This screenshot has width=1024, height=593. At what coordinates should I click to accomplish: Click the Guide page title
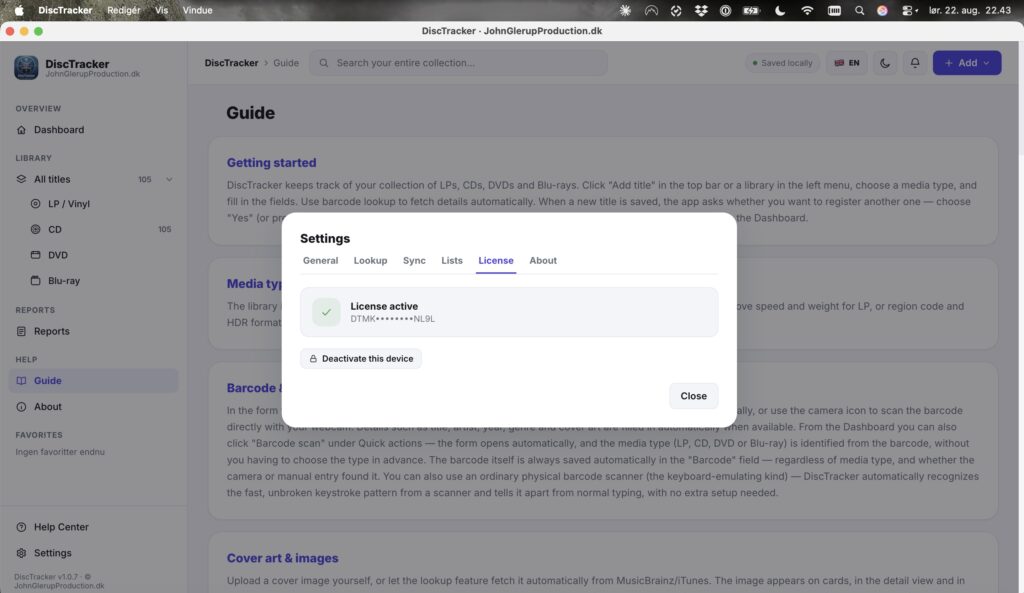click(250, 112)
